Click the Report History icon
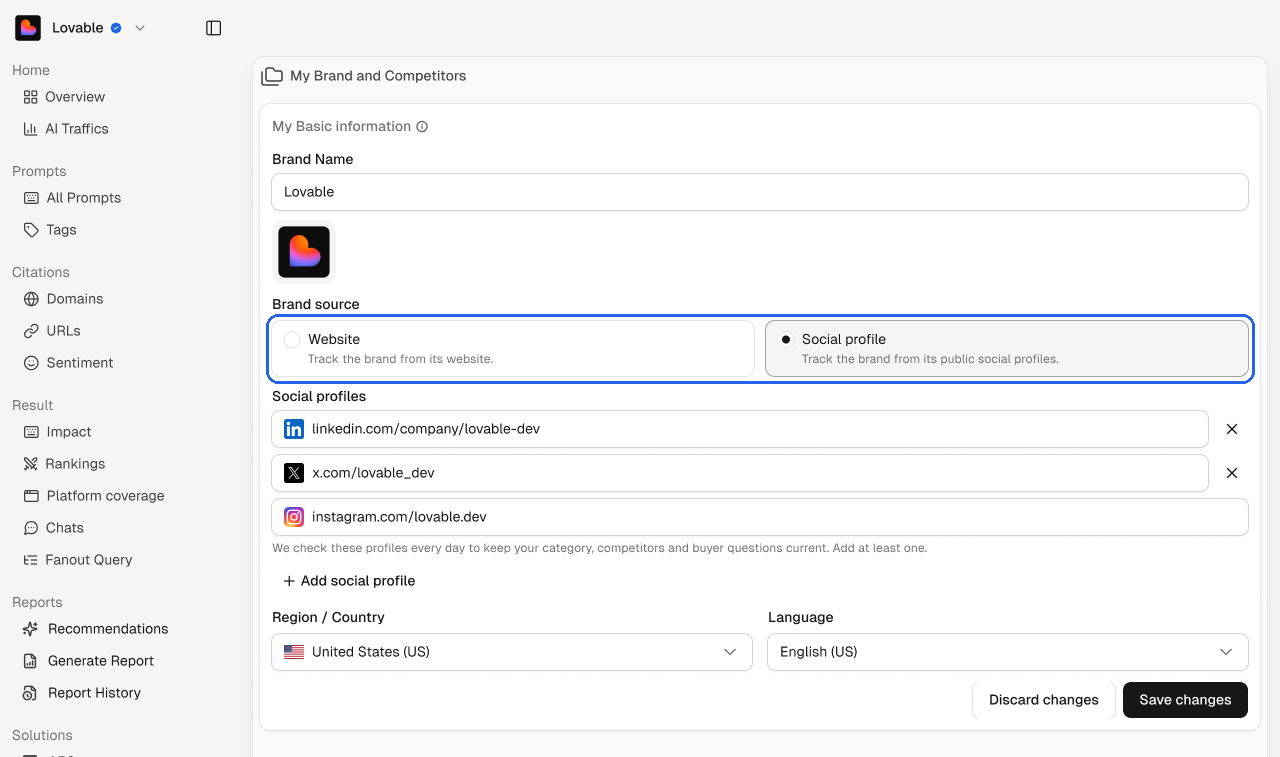The height and width of the screenshot is (757, 1280). click(30, 693)
